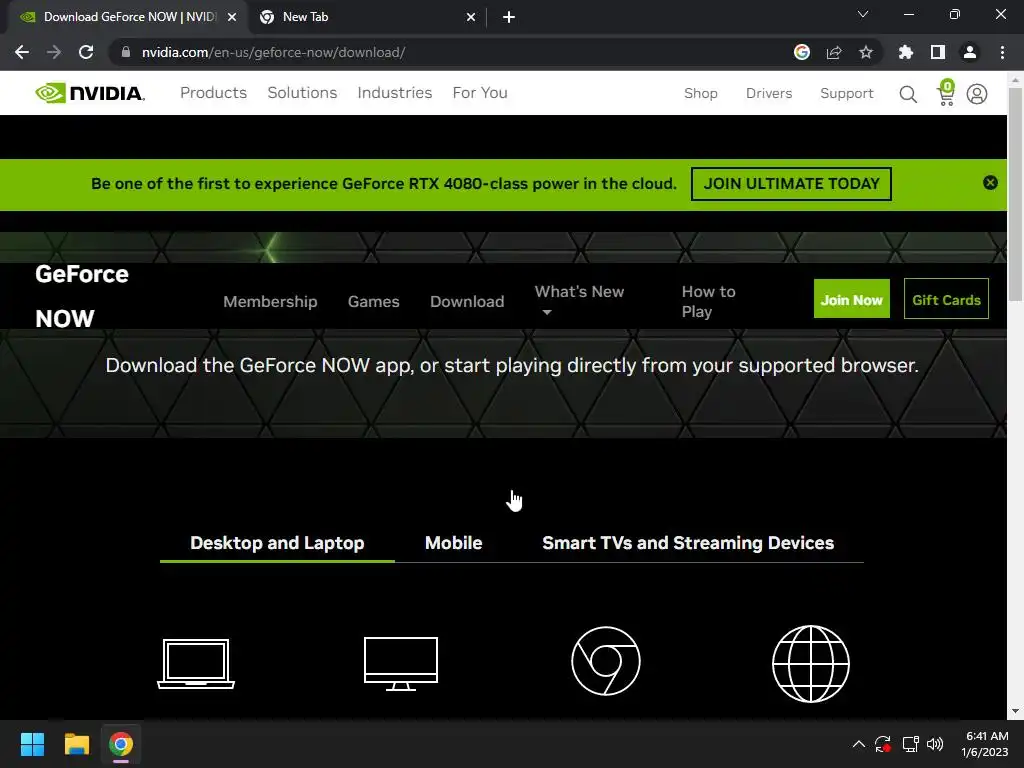This screenshot has height=768, width=1024.
Task: Open the Chrome three-dot menu
Action: click(1002, 52)
